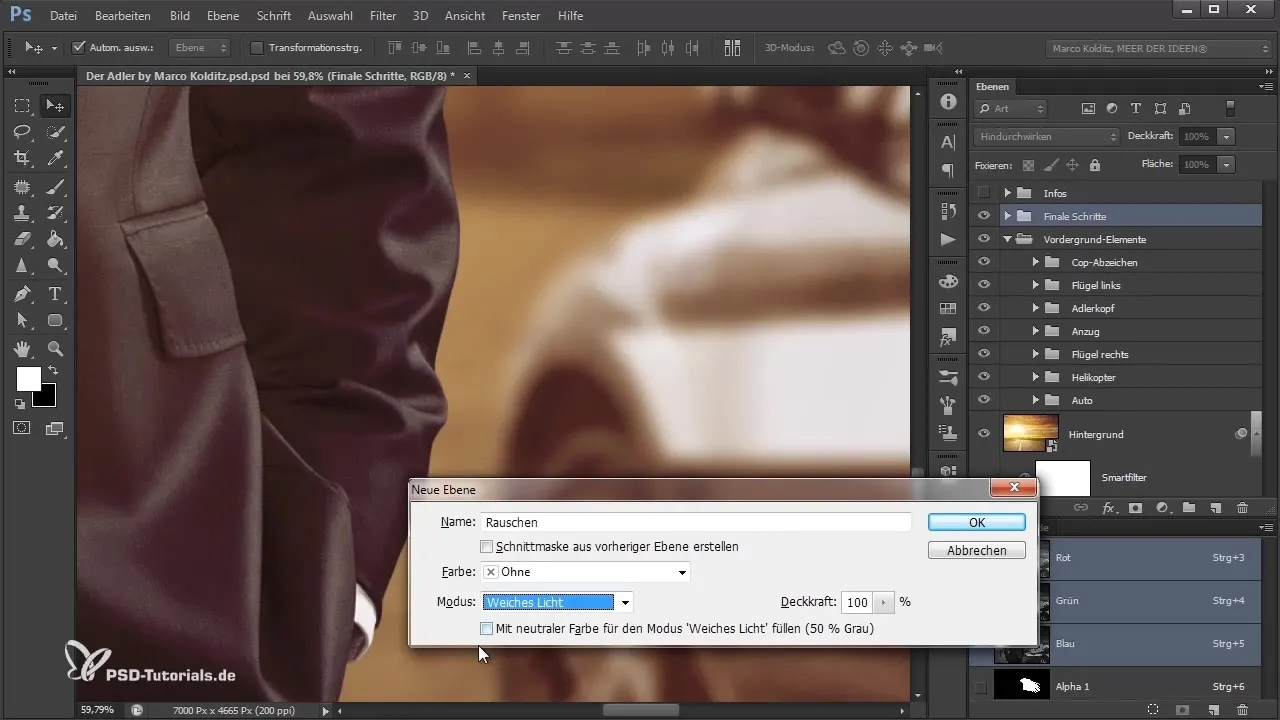Select the Lasso tool
The width and height of the screenshot is (1280, 720).
22,132
